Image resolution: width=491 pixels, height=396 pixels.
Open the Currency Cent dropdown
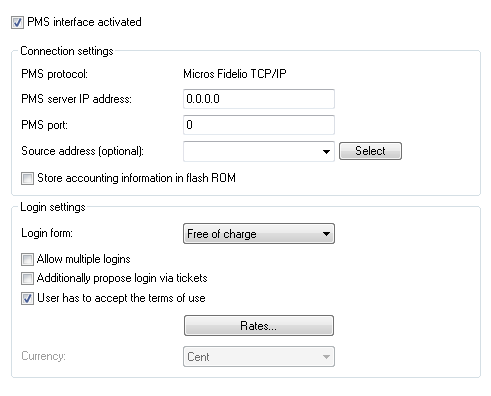pos(259,357)
